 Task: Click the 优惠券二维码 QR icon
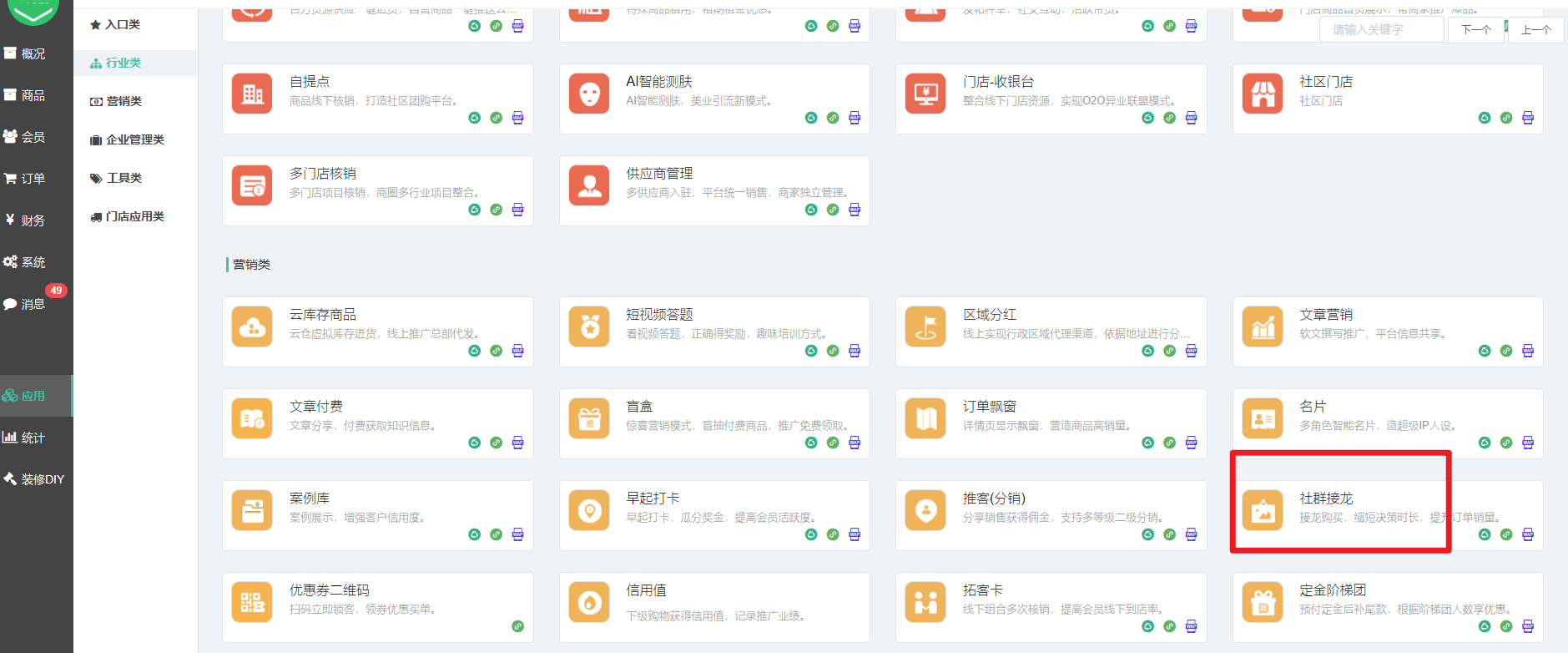252,602
